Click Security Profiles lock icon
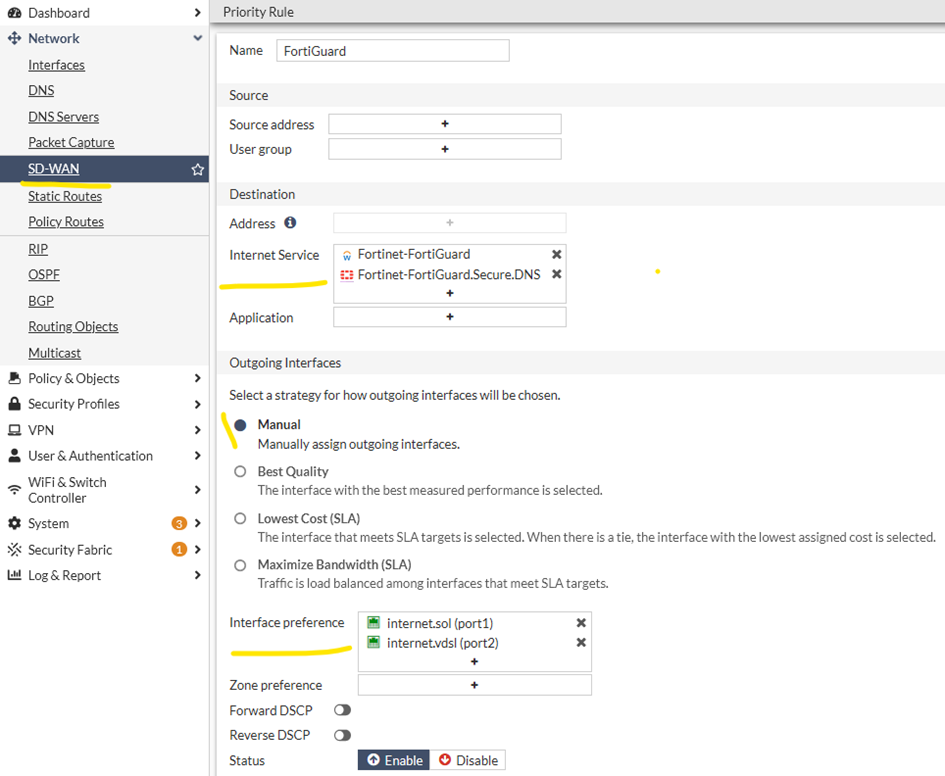 point(14,404)
